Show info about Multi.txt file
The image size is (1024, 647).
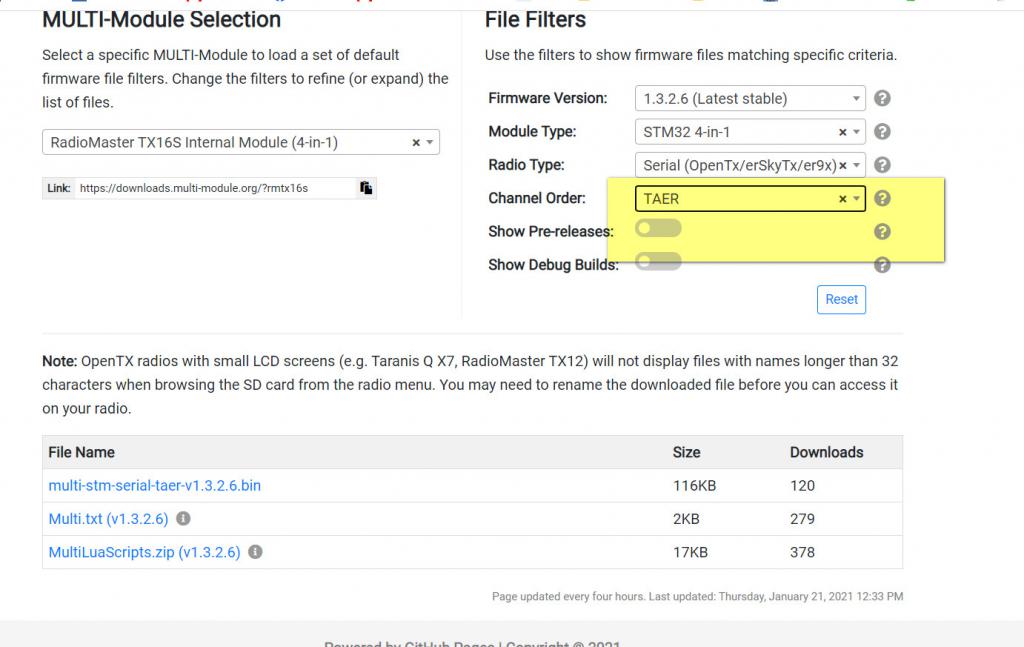[184, 518]
